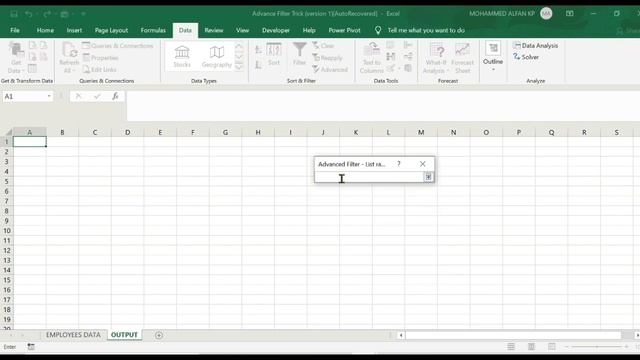The width and height of the screenshot is (640, 360).
Task: Open the Name Box dropdown arrow
Action: click(x=49, y=96)
